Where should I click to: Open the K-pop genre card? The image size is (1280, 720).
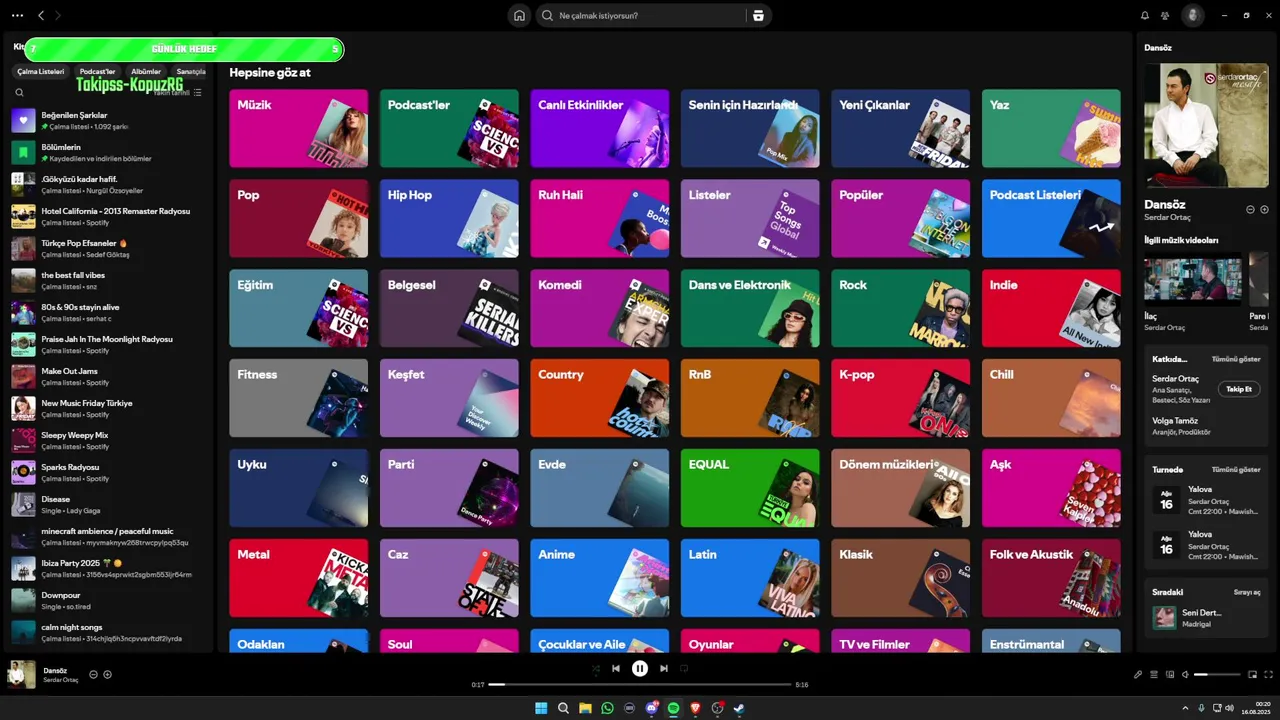(x=901, y=398)
